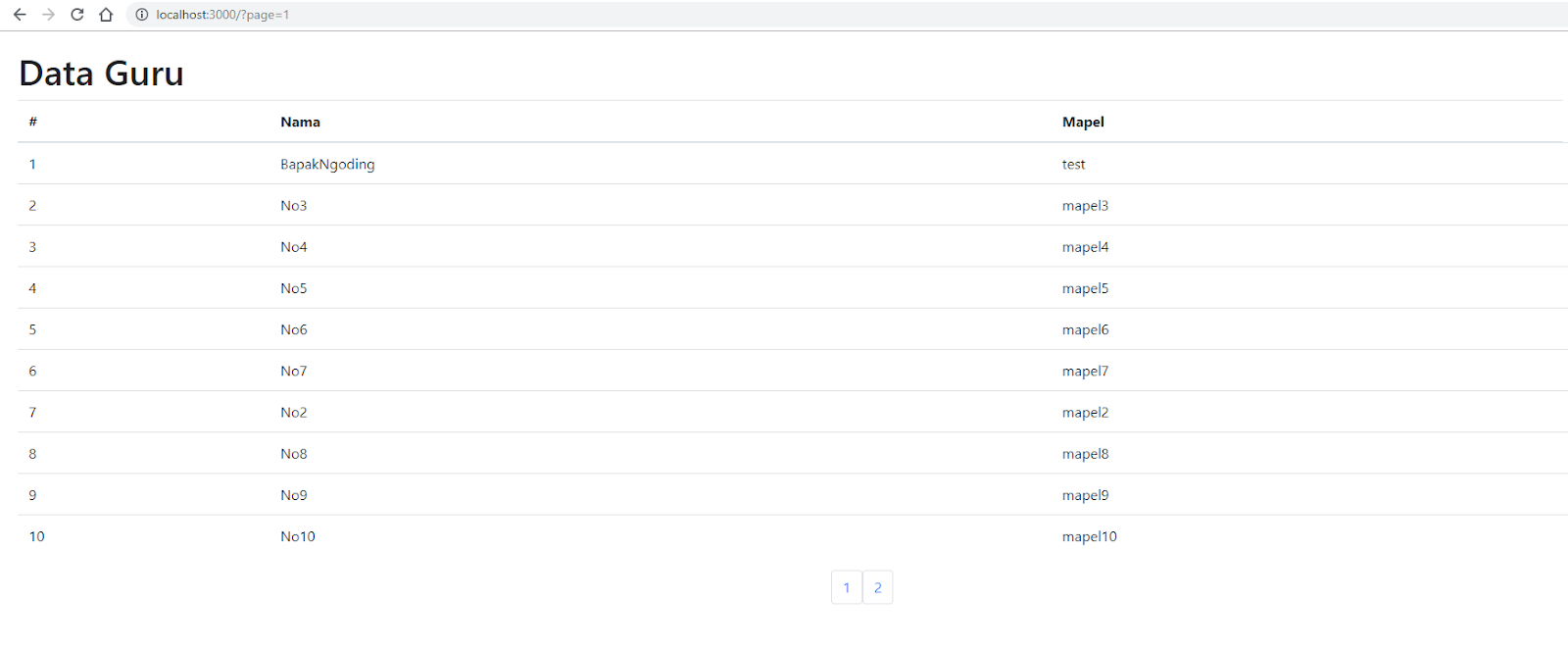Click the browser forward arrow
1568x652 pixels.
click(48, 15)
